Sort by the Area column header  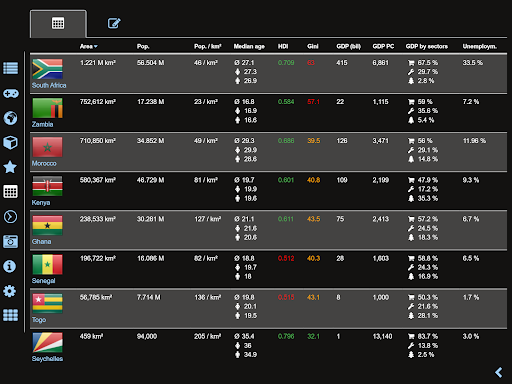(x=88, y=46)
